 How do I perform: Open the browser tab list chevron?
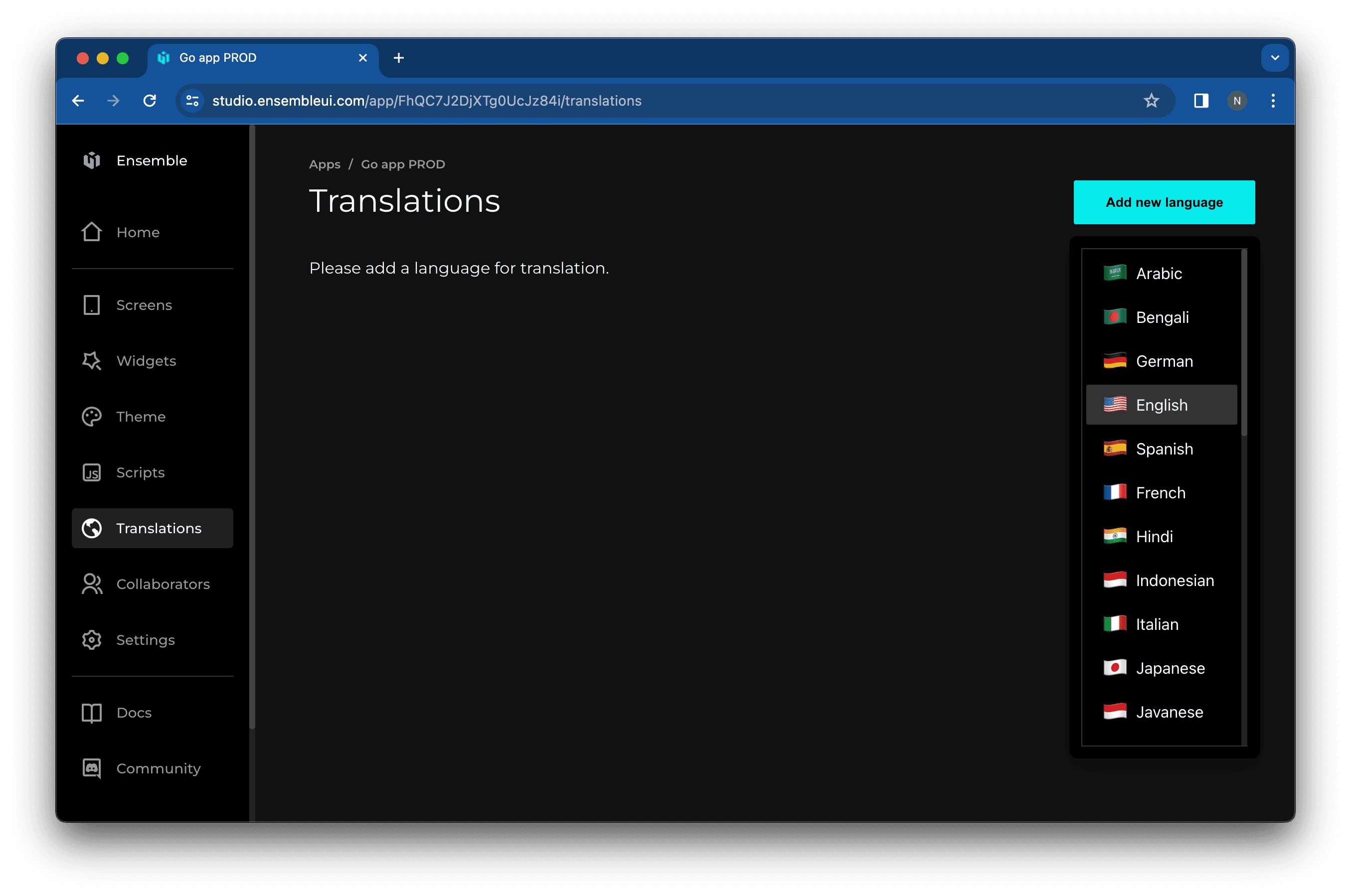click(x=1274, y=58)
